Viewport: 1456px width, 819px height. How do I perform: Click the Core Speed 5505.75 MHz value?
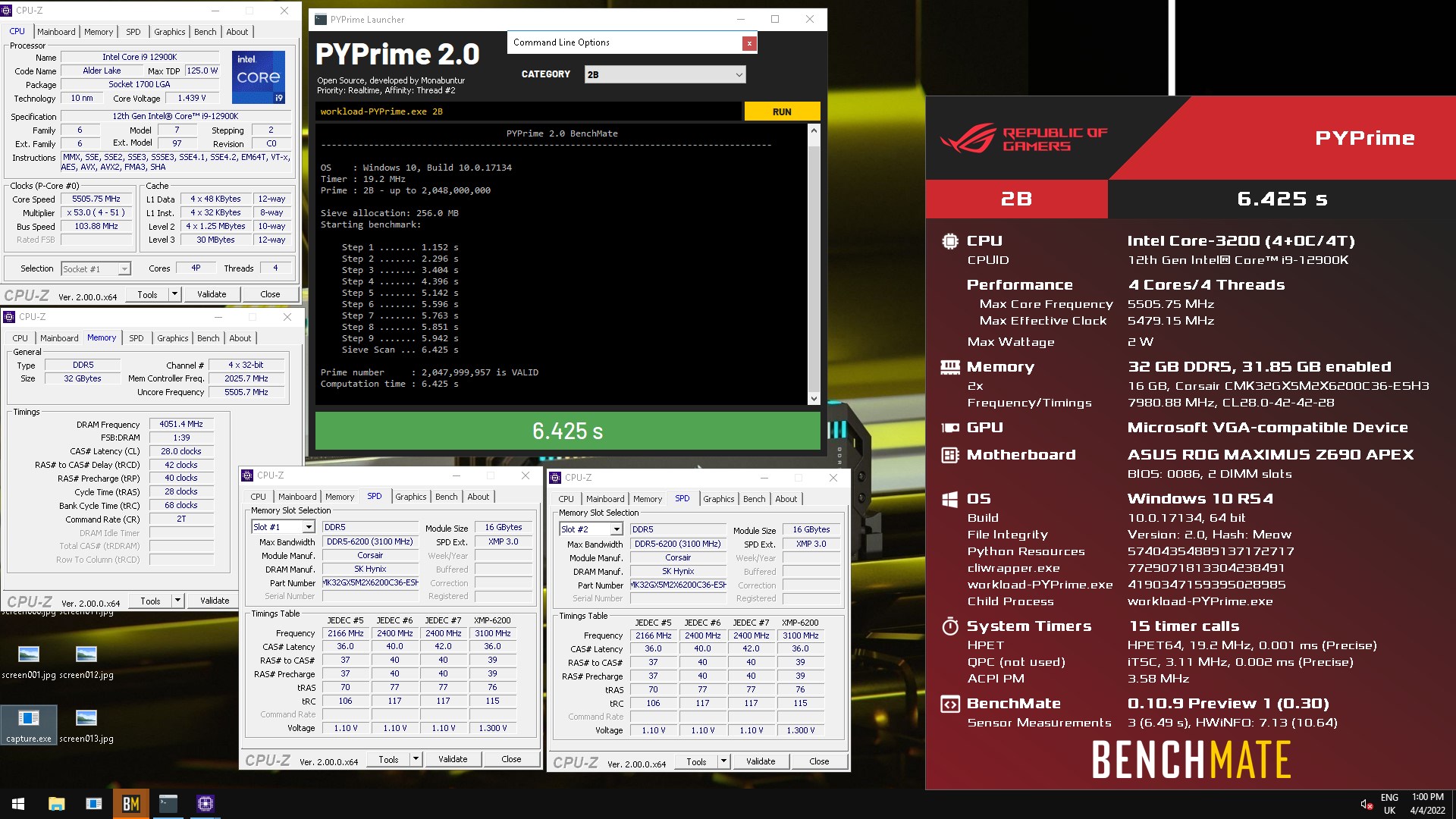96,199
